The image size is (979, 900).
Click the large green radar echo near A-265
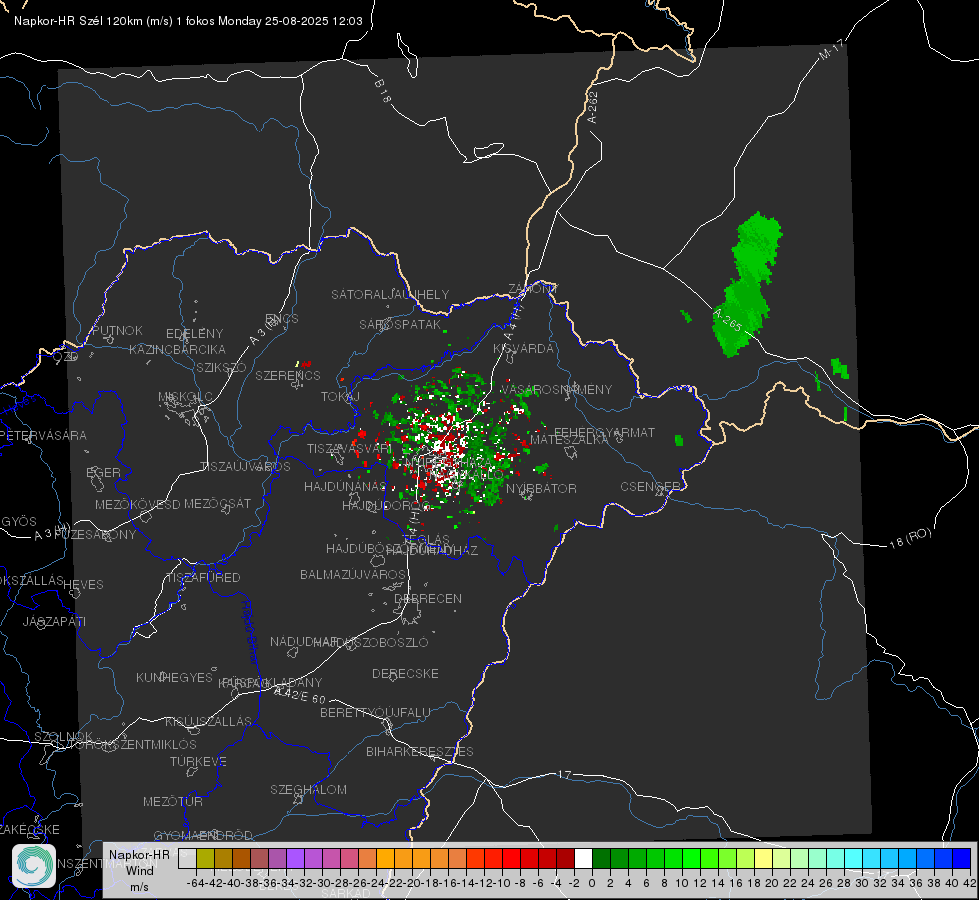748,284
